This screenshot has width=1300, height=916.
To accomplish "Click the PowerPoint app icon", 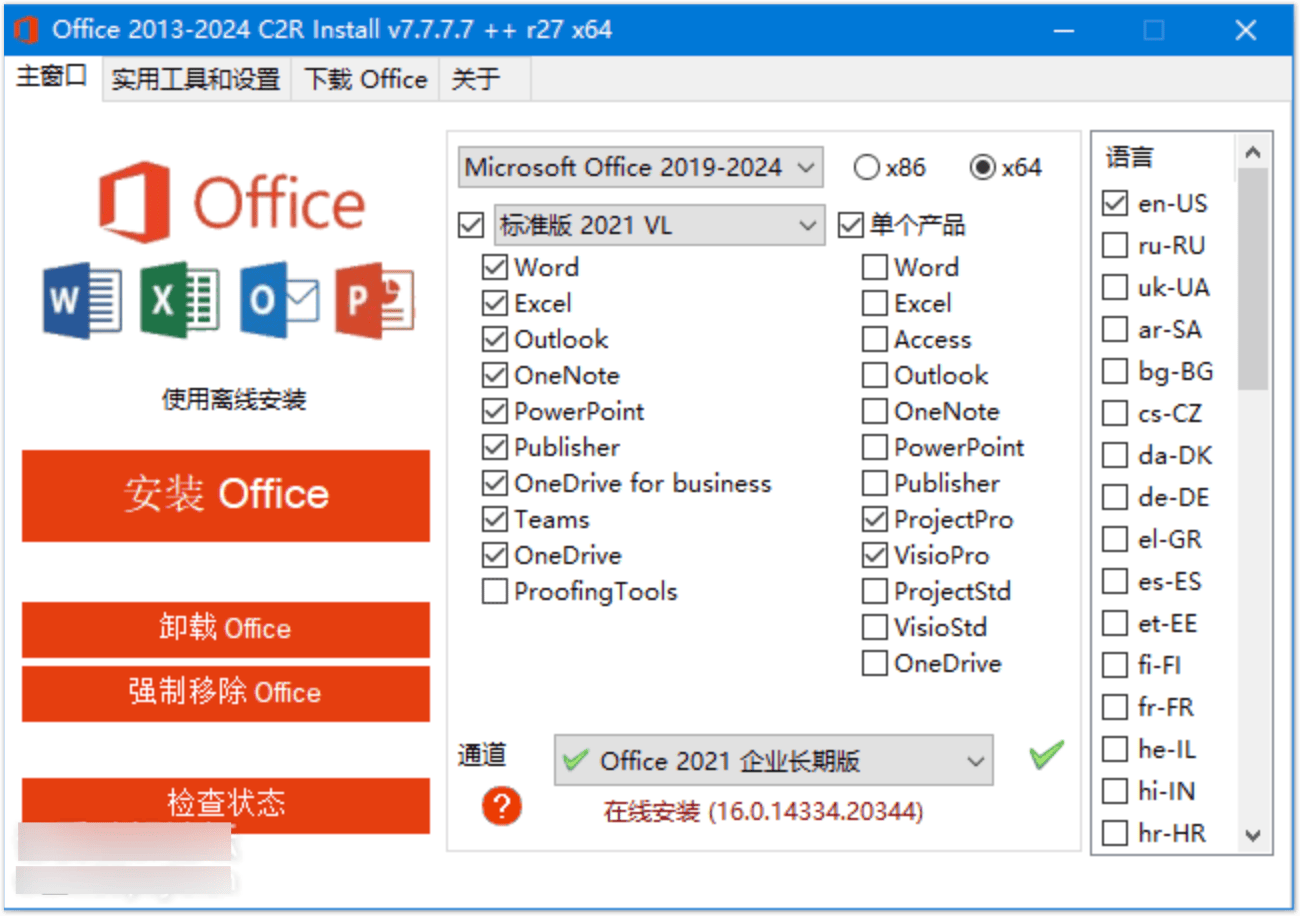I will (x=375, y=301).
